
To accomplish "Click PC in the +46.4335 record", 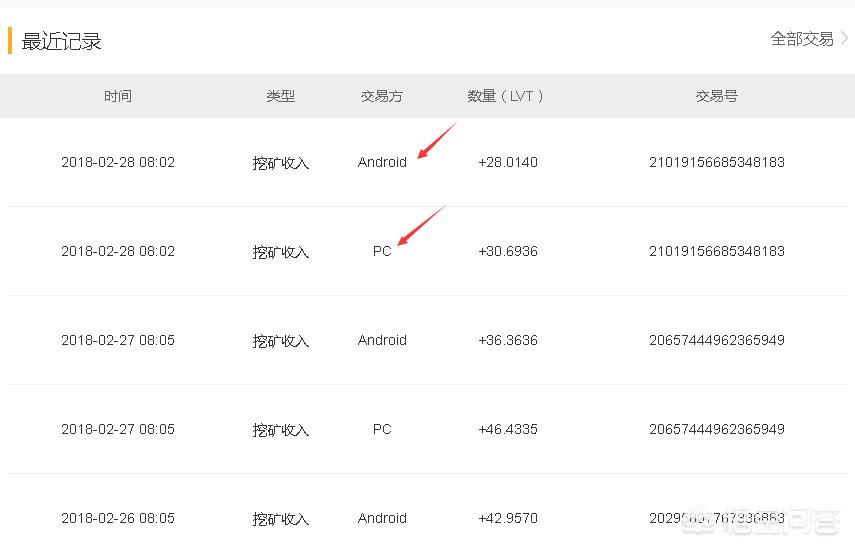I will (x=382, y=429).
